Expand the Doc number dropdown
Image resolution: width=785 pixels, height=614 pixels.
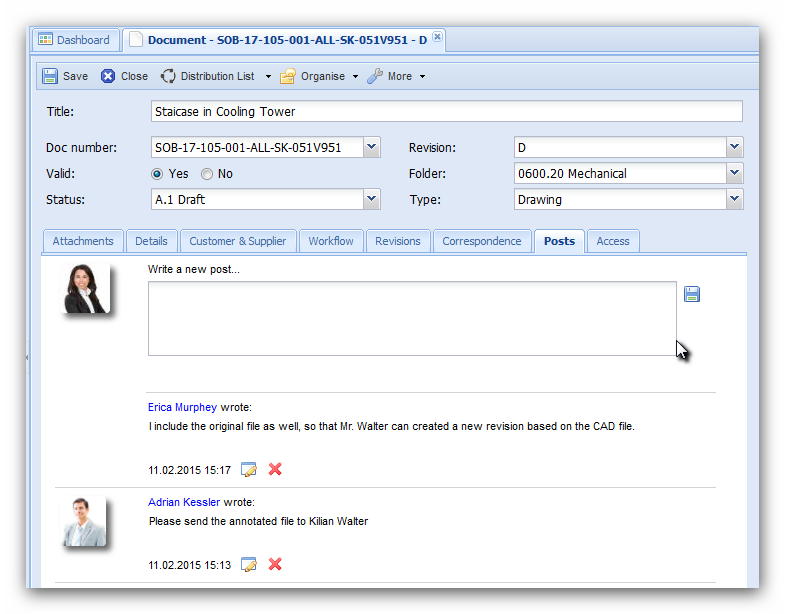pos(371,148)
